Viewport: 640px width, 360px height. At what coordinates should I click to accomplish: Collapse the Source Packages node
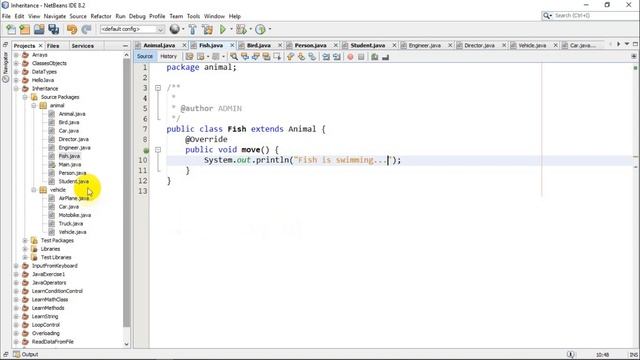[25, 97]
